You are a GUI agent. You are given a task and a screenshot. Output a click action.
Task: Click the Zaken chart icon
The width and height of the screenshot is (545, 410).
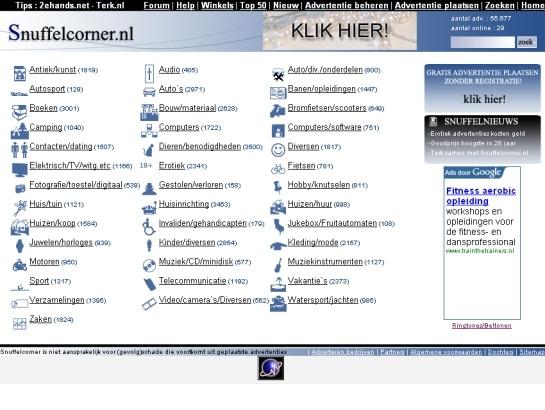coord(19,323)
